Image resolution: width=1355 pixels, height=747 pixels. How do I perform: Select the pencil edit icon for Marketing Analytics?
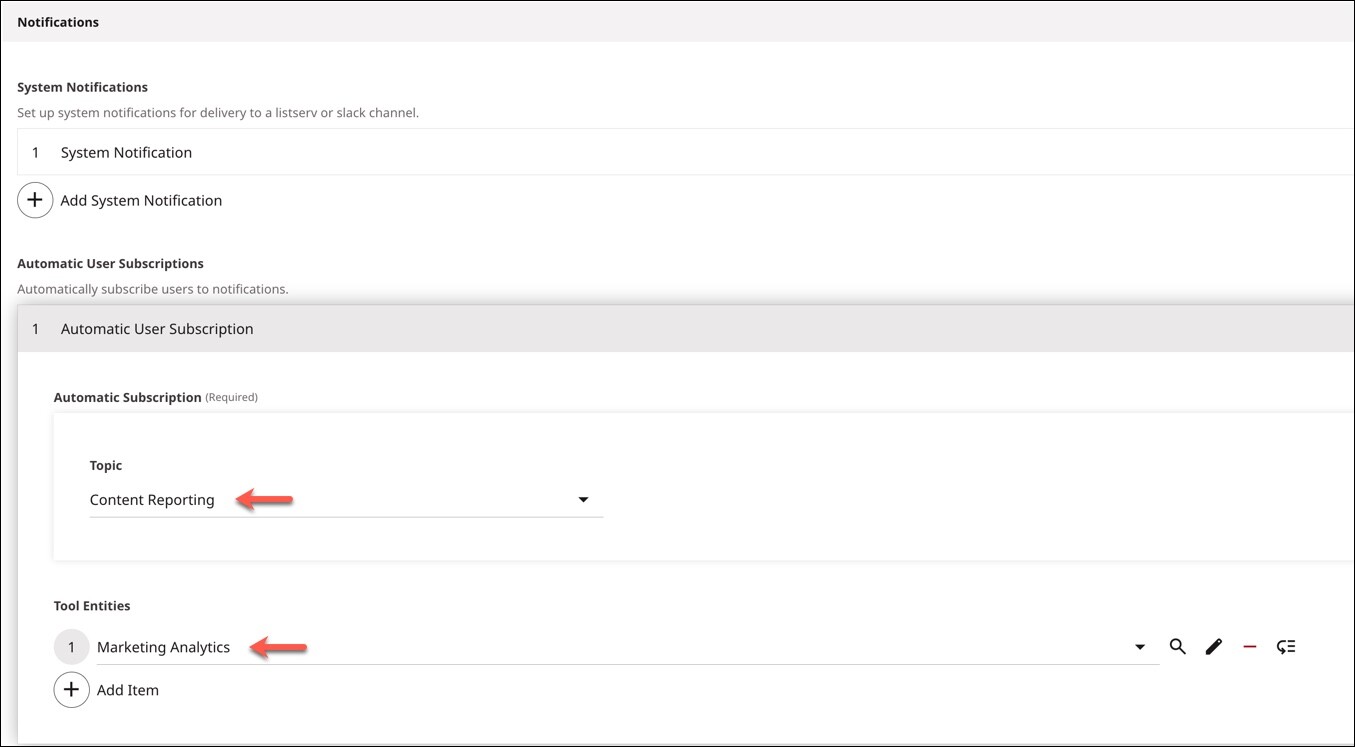coord(1213,646)
